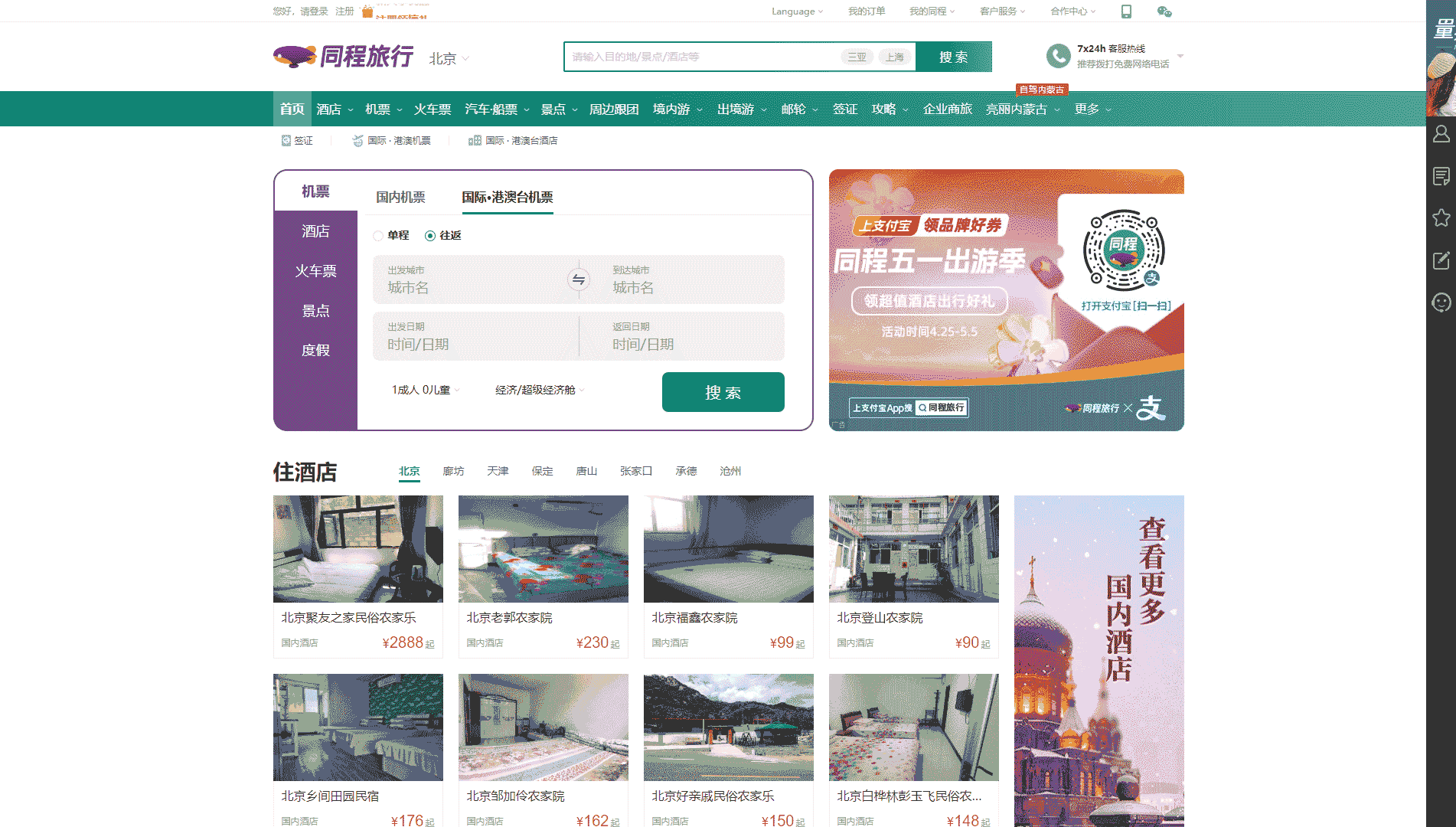1456x827 pixels.
Task: Select the 廊坊 hotel city tab
Action: tap(453, 471)
